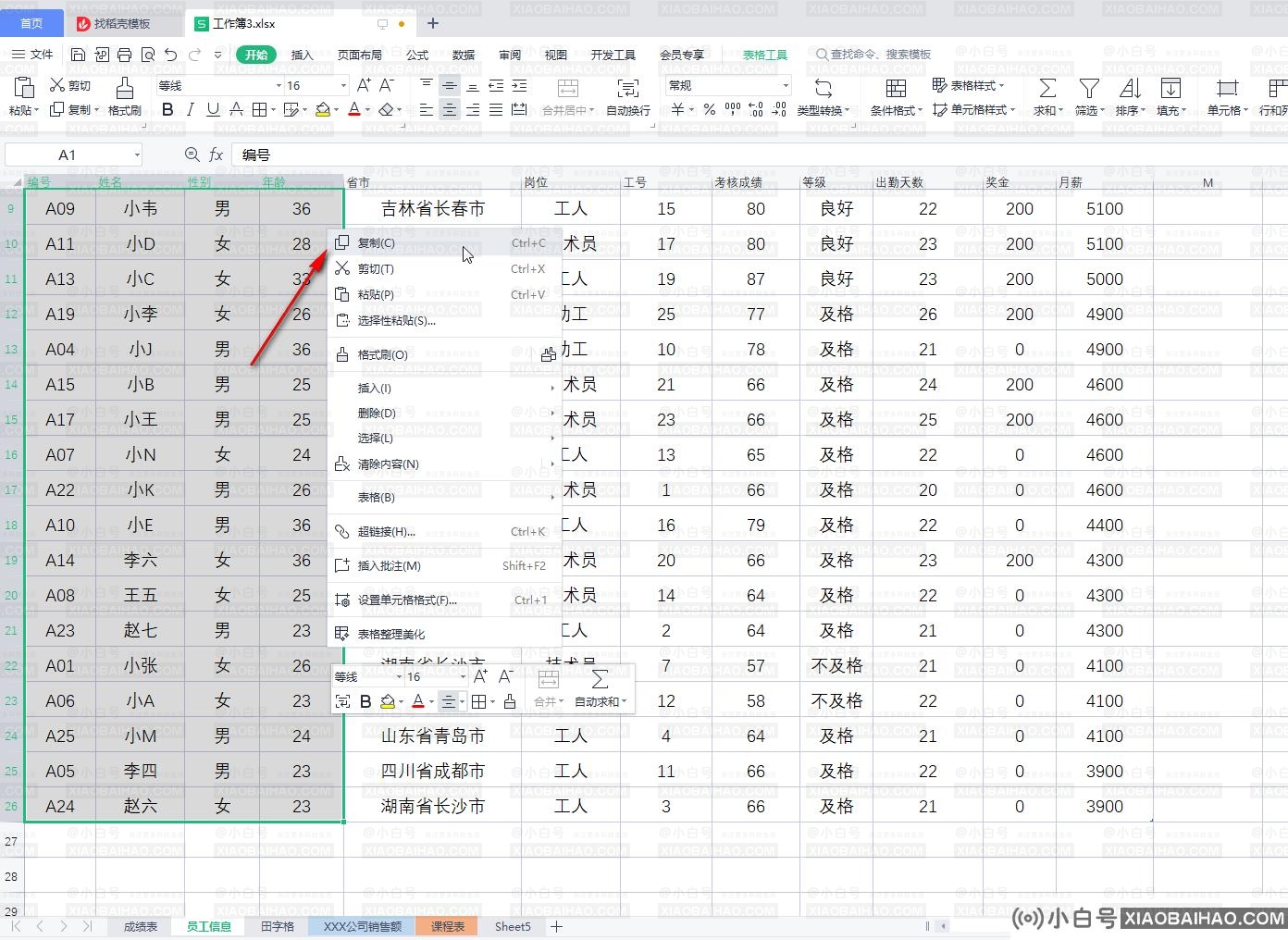The width and height of the screenshot is (1288, 940).
Task: Click increase decimal places icon
Action: 756,109
